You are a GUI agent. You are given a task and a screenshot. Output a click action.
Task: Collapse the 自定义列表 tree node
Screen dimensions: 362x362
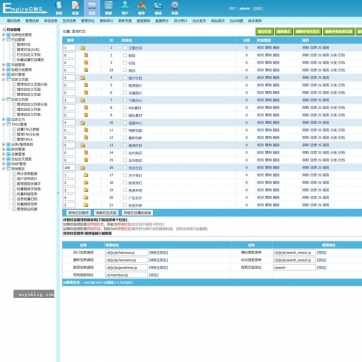(x=4, y=99)
